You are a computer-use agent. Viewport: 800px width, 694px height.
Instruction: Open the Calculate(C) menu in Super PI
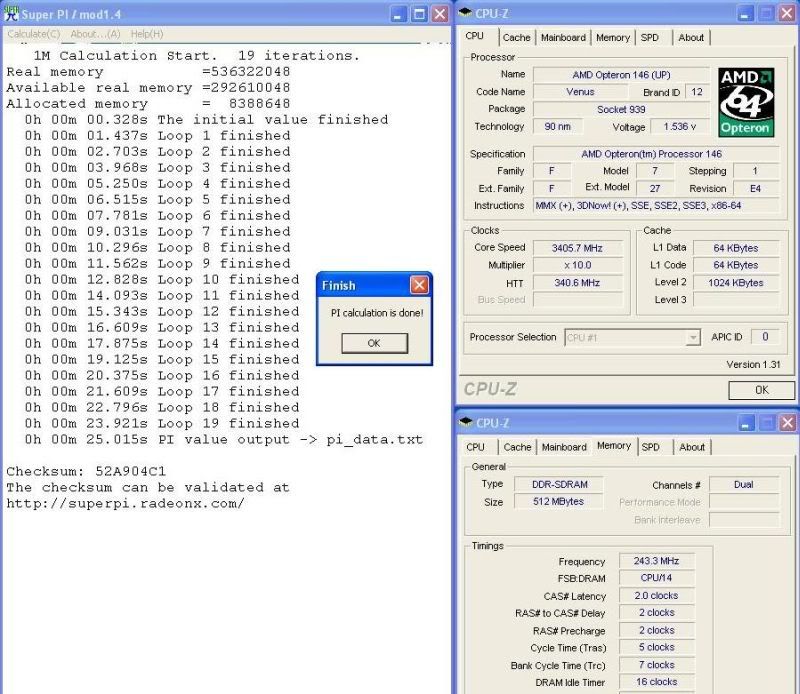click(33, 34)
